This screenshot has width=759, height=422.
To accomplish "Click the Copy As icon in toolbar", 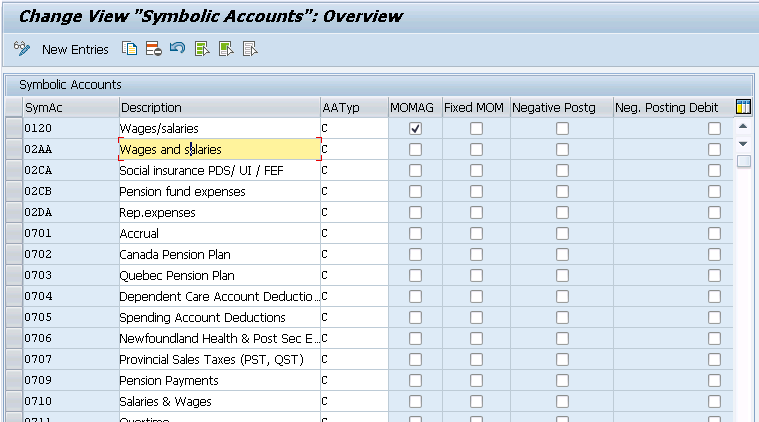I will pyautogui.click(x=129, y=49).
